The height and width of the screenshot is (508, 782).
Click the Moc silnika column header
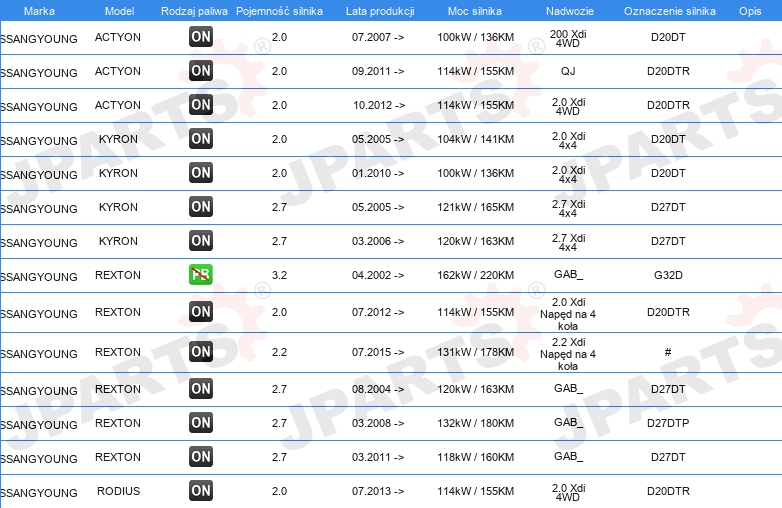[x=475, y=11]
